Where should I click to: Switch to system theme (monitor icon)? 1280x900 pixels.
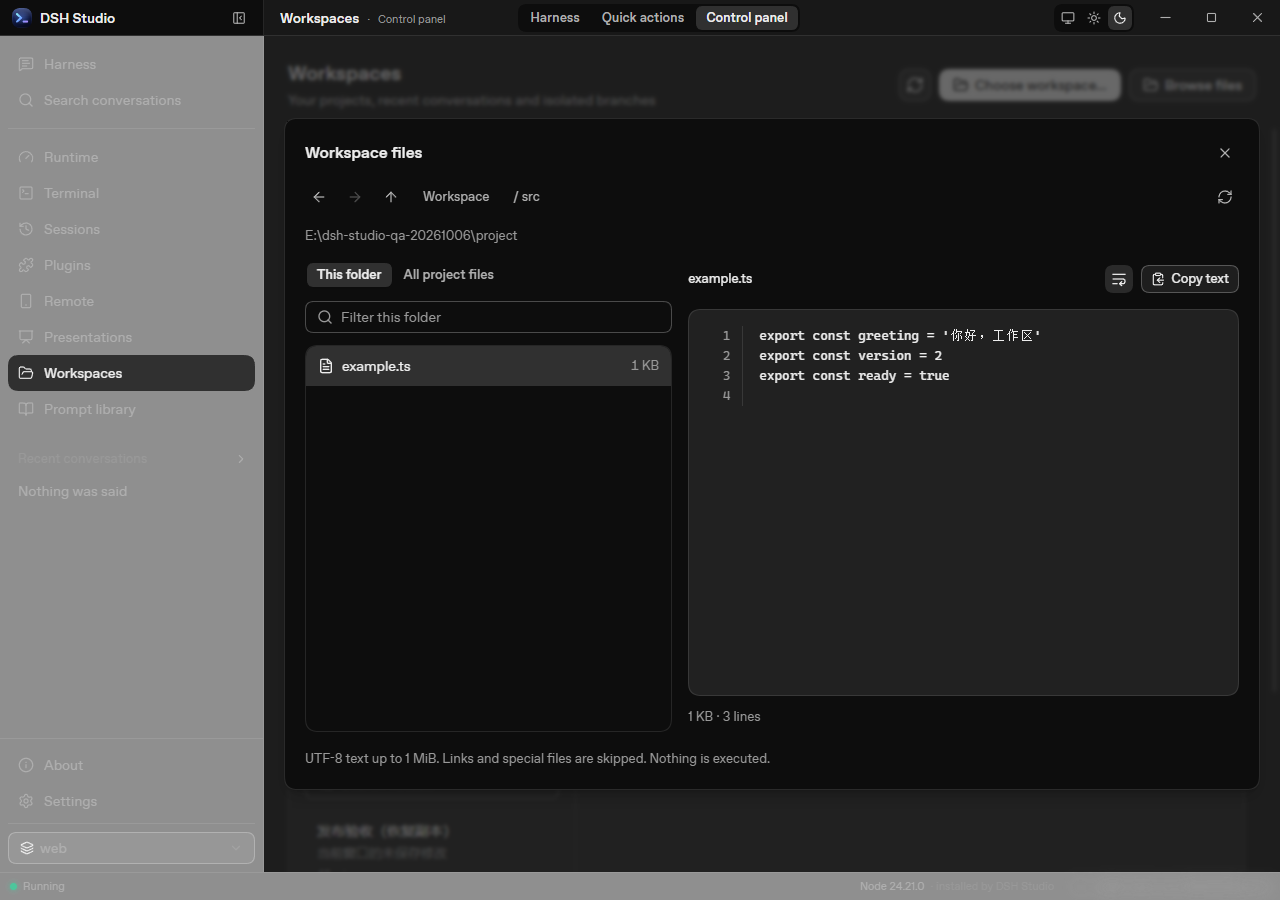click(x=1068, y=18)
